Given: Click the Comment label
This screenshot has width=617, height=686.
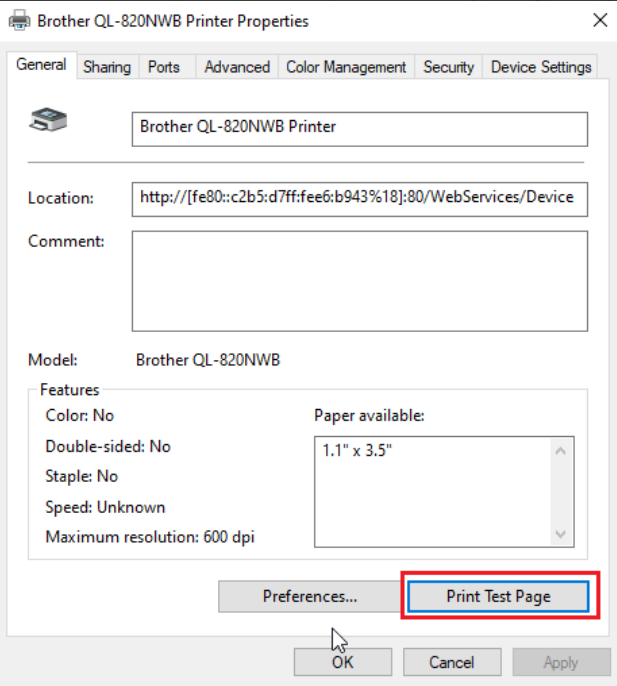Looking at the screenshot, I should click(x=66, y=241).
